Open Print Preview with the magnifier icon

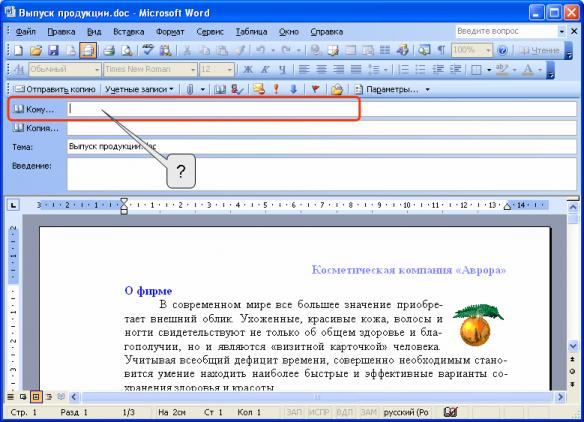[x=127, y=50]
